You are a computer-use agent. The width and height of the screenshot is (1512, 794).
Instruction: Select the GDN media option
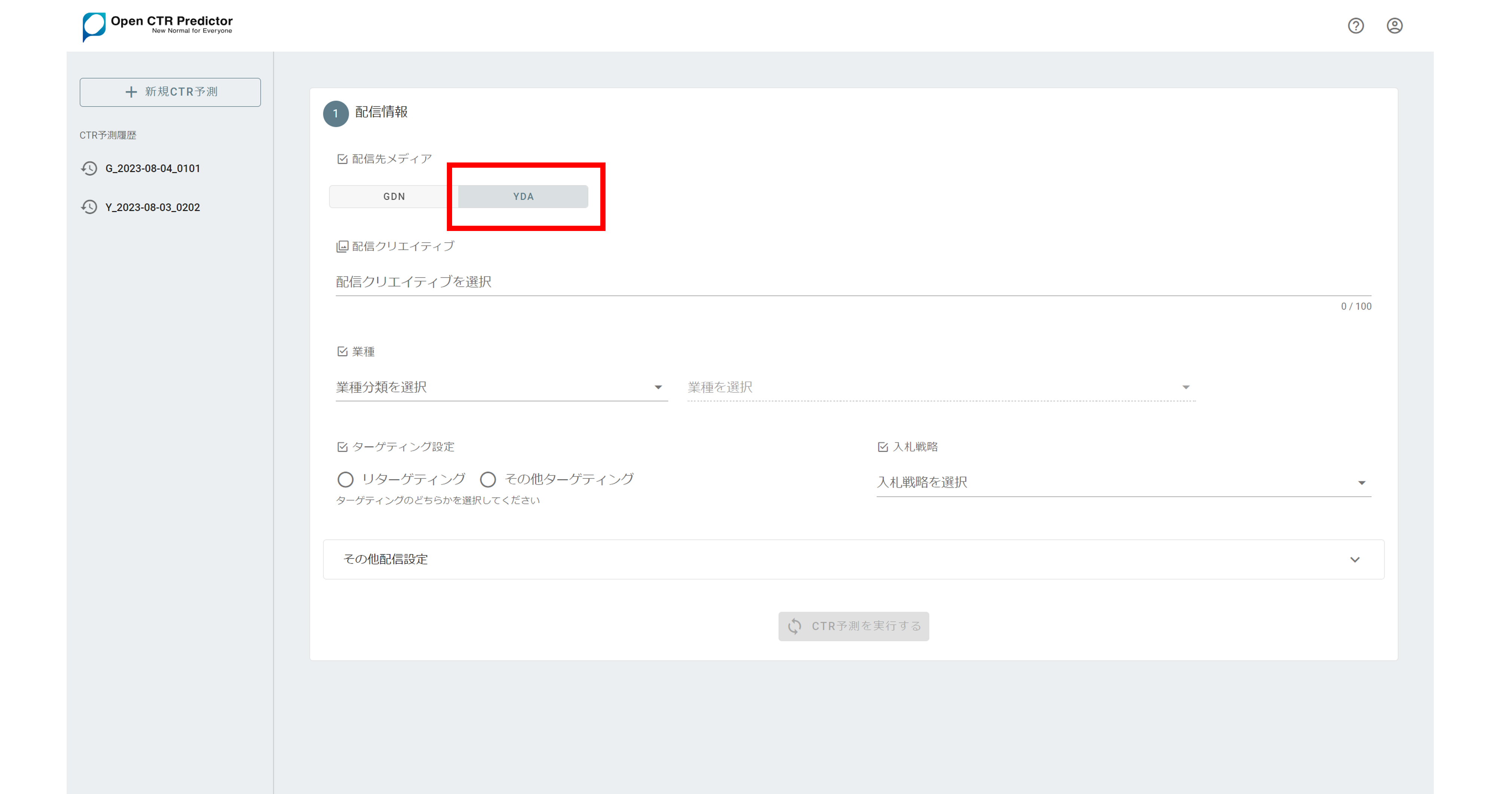click(394, 197)
